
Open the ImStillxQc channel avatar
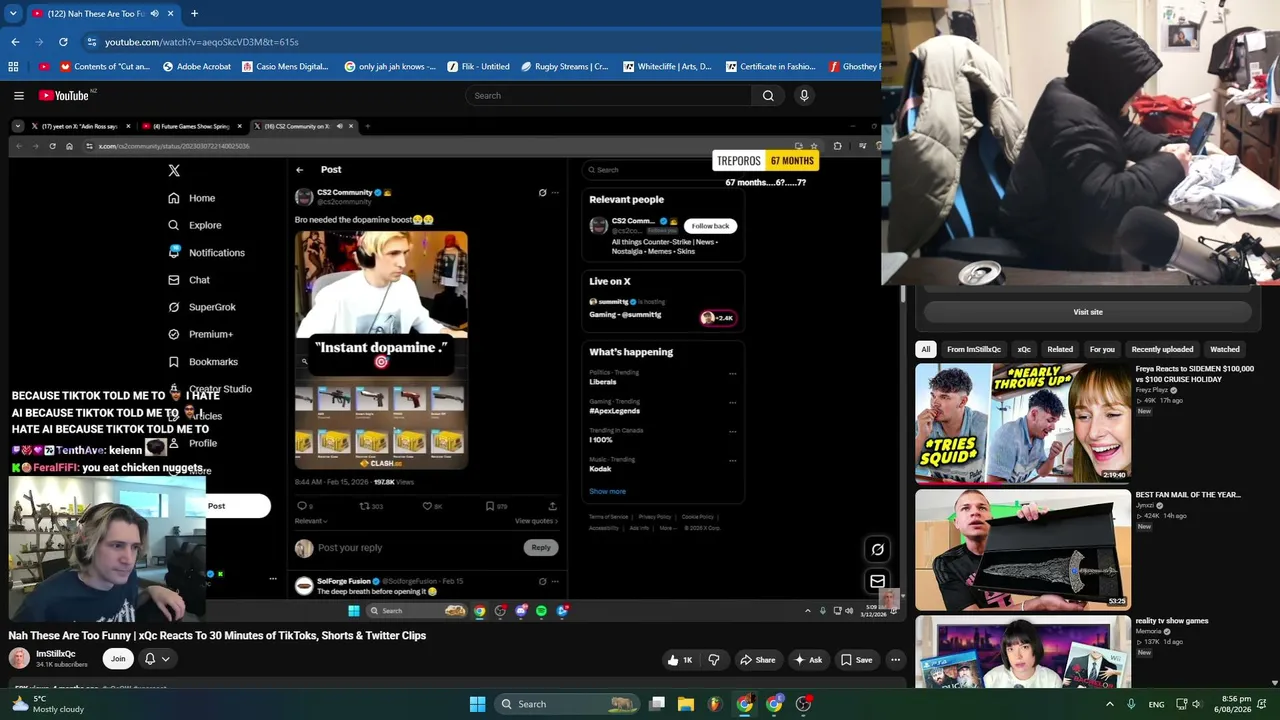pos(19,658)
